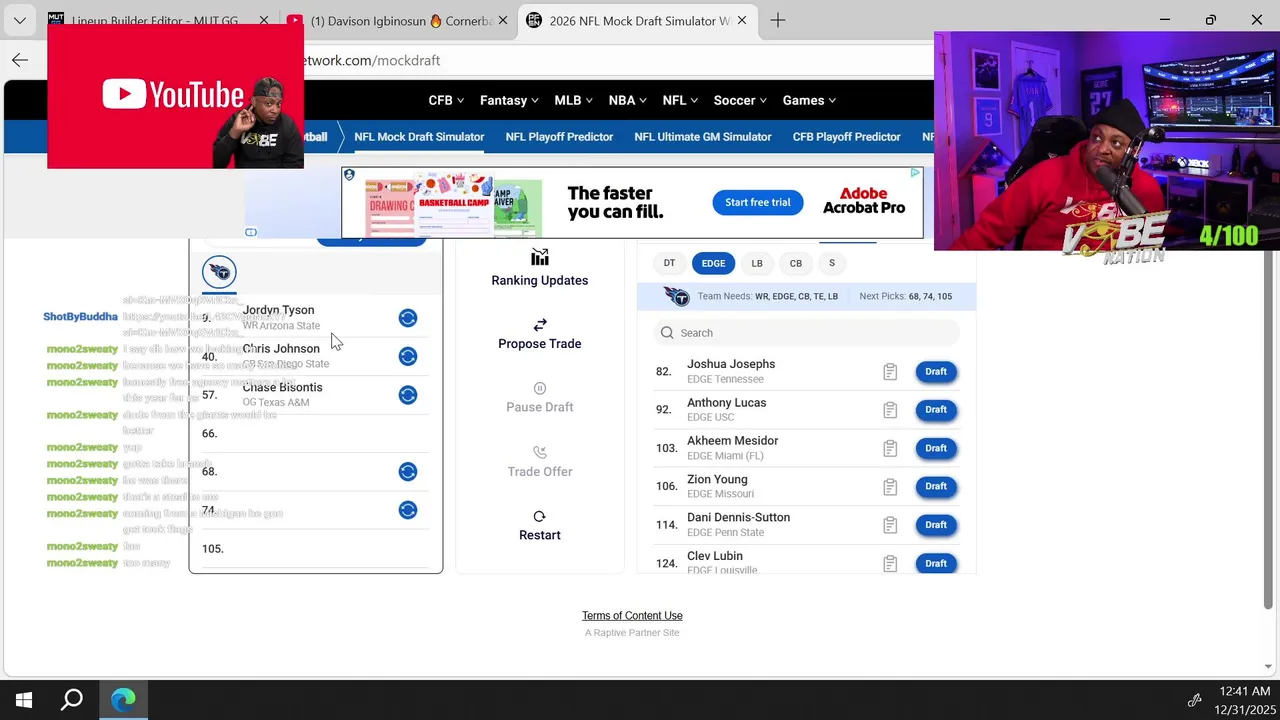Image resolution: width=1280 pixels, height=720 pixels.
Task: Click swap icon next to Chris Johnson
Action: pyautogui.click(x=407, y=356)
